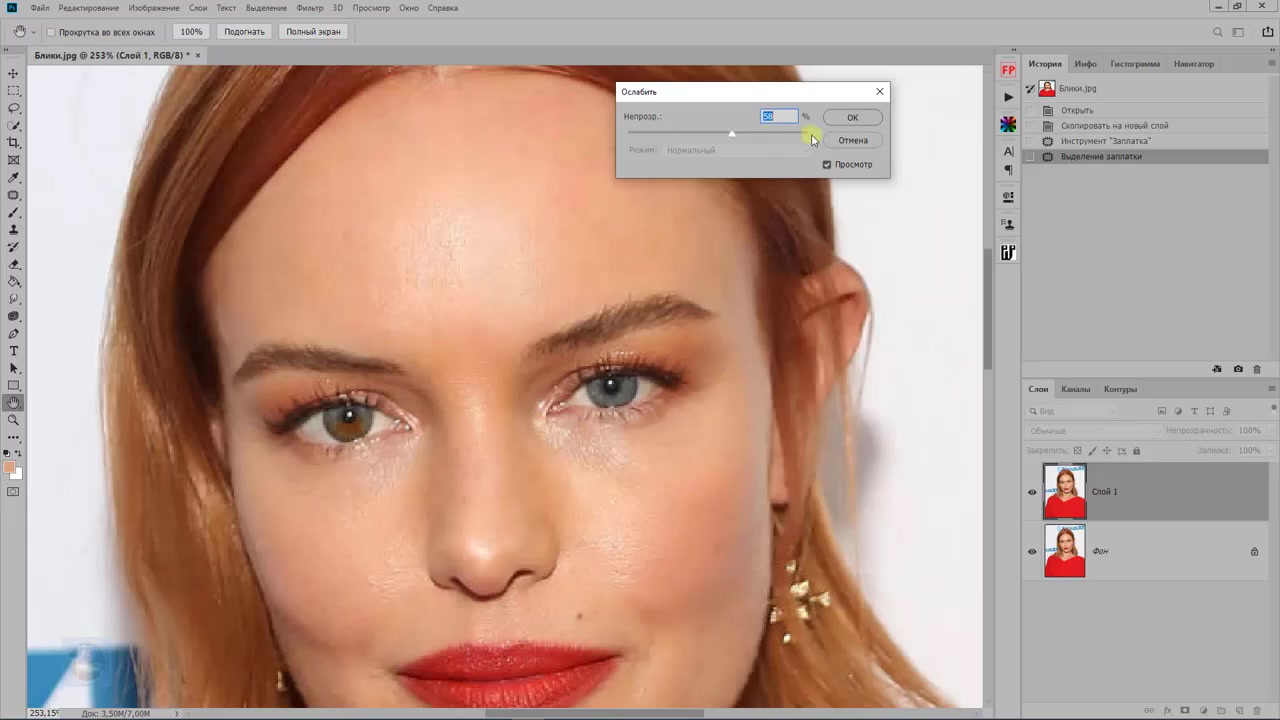The height and width of the screenshot is (720, 1280).
Task: Click the Подогнать button
Action: click(244, 32)
